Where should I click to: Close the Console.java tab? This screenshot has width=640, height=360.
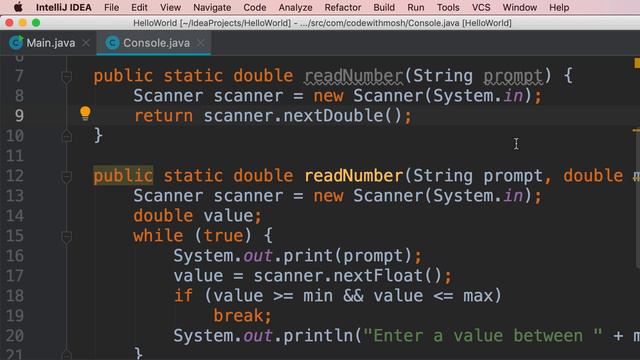coord(200,42)
